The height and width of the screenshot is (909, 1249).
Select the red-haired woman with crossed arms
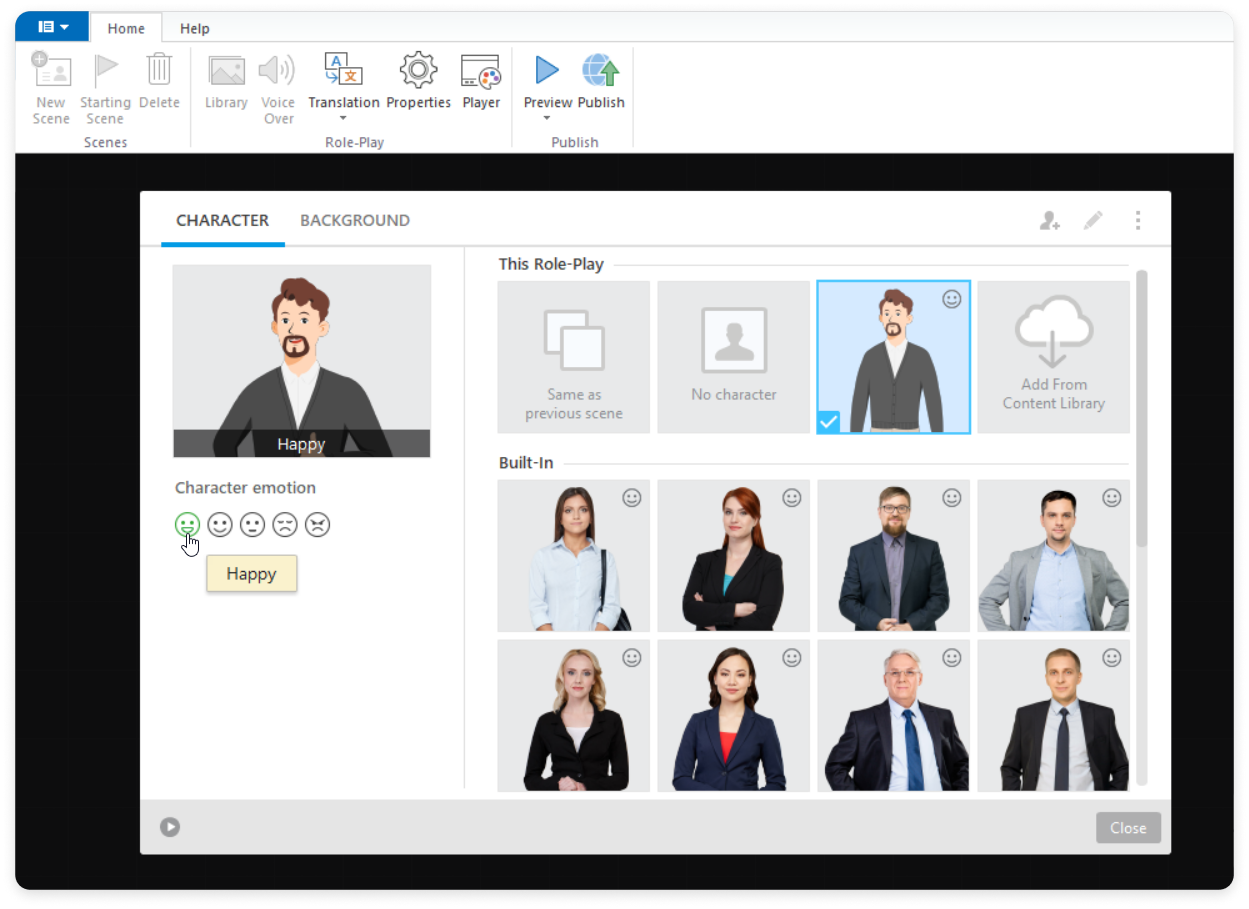pyautogui.click(x=734, y=556)
